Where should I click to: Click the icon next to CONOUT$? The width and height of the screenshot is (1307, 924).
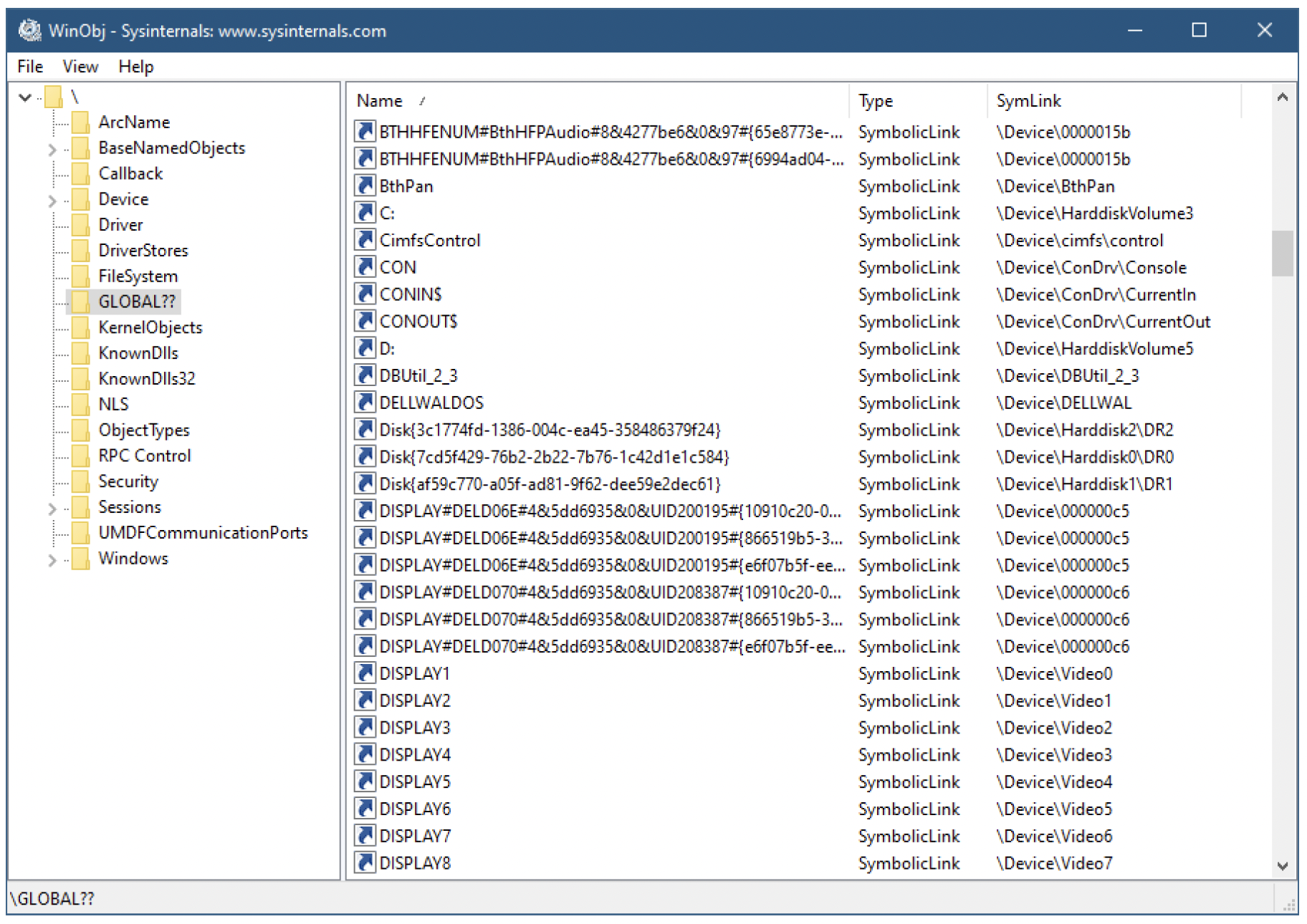point(365,321)
